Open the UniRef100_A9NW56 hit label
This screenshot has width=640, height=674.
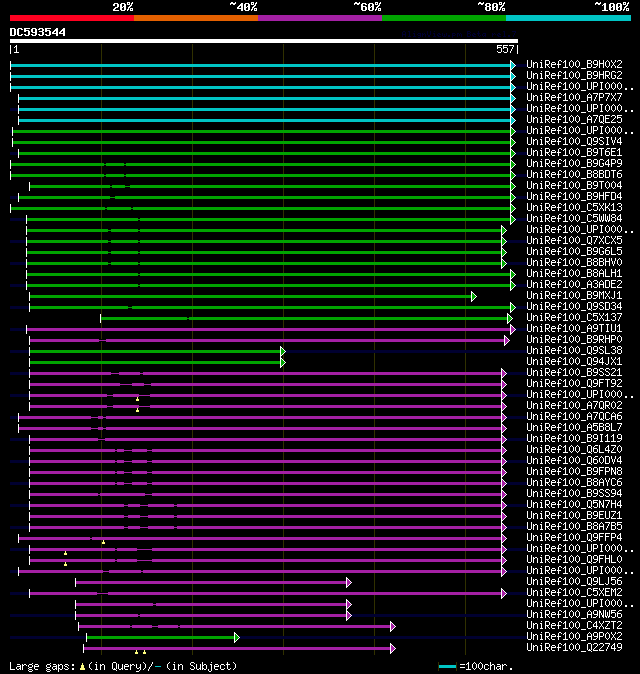tap(574, 615)
